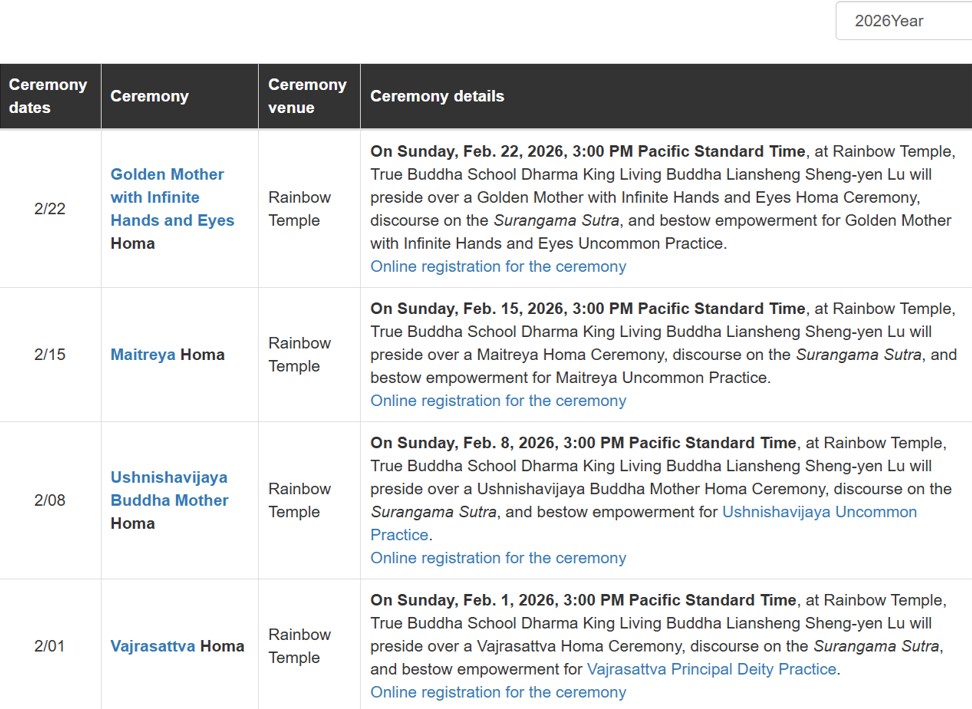972x709 pixels.
Task: Follow the Ushnishavijaya Uncommon Practice link
Action: point(819,512)
